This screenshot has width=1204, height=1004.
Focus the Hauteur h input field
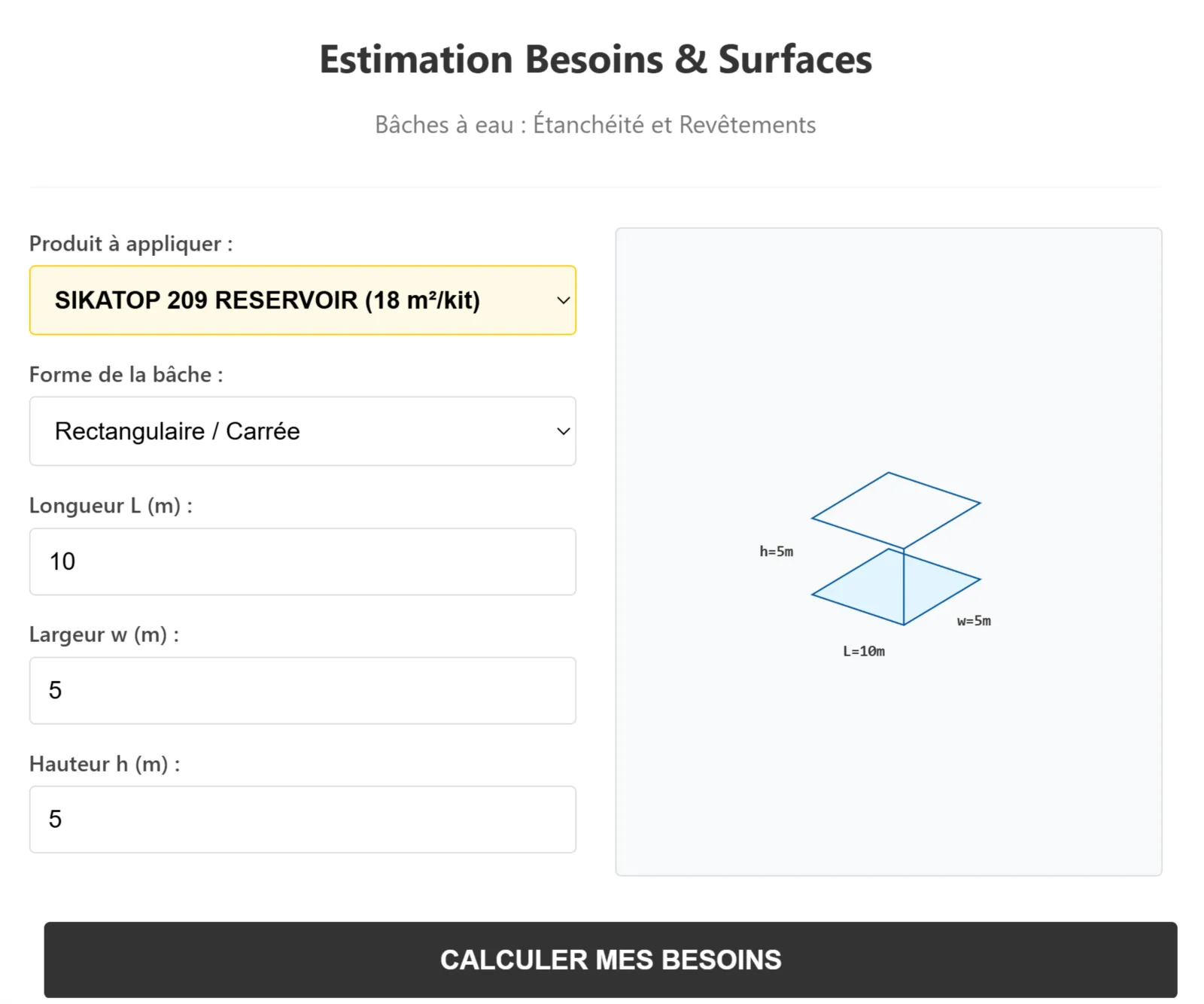pyautogui.click(x=303, y=820)
